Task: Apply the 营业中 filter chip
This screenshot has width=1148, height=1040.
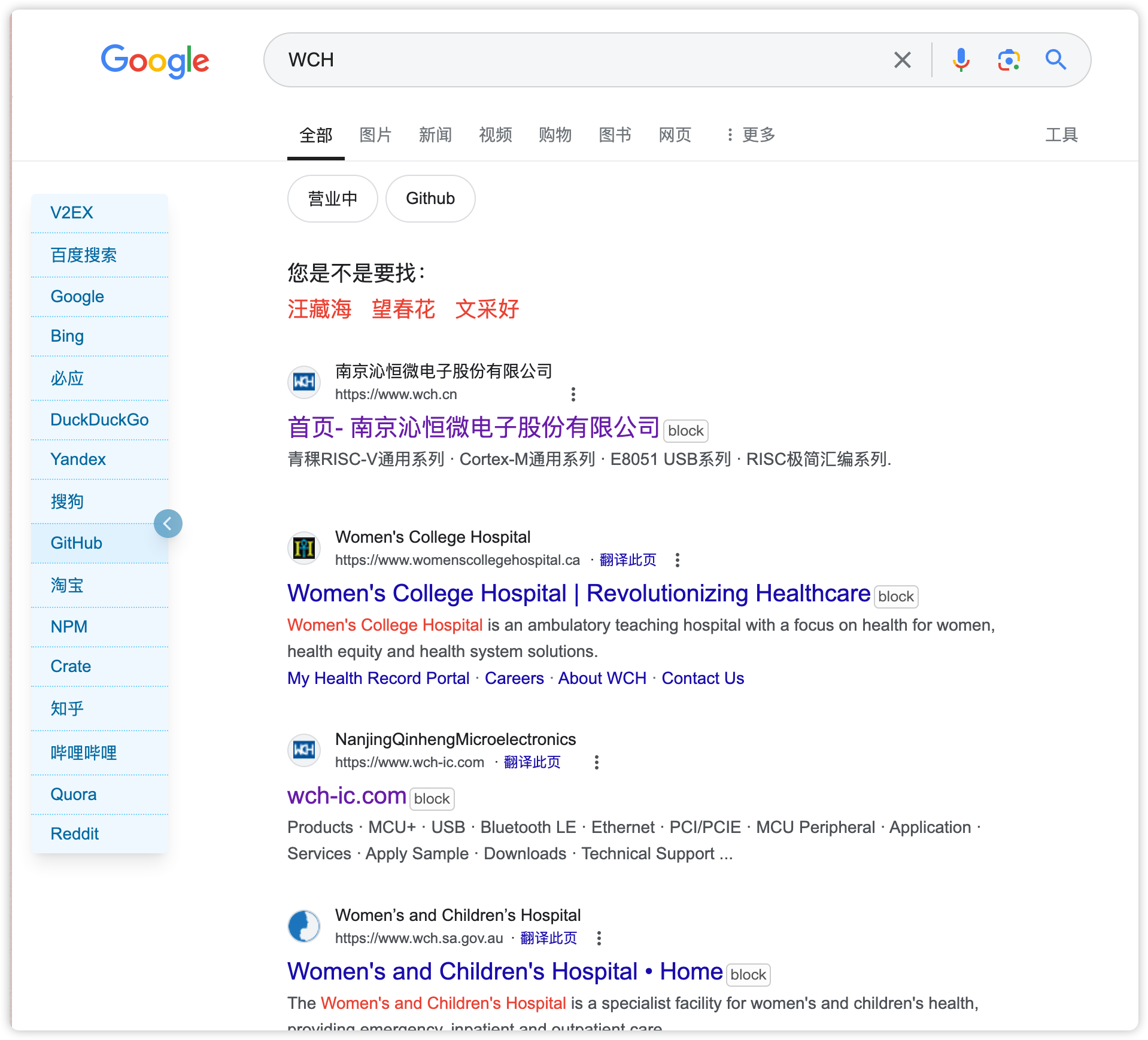Action: pos(333,199)
